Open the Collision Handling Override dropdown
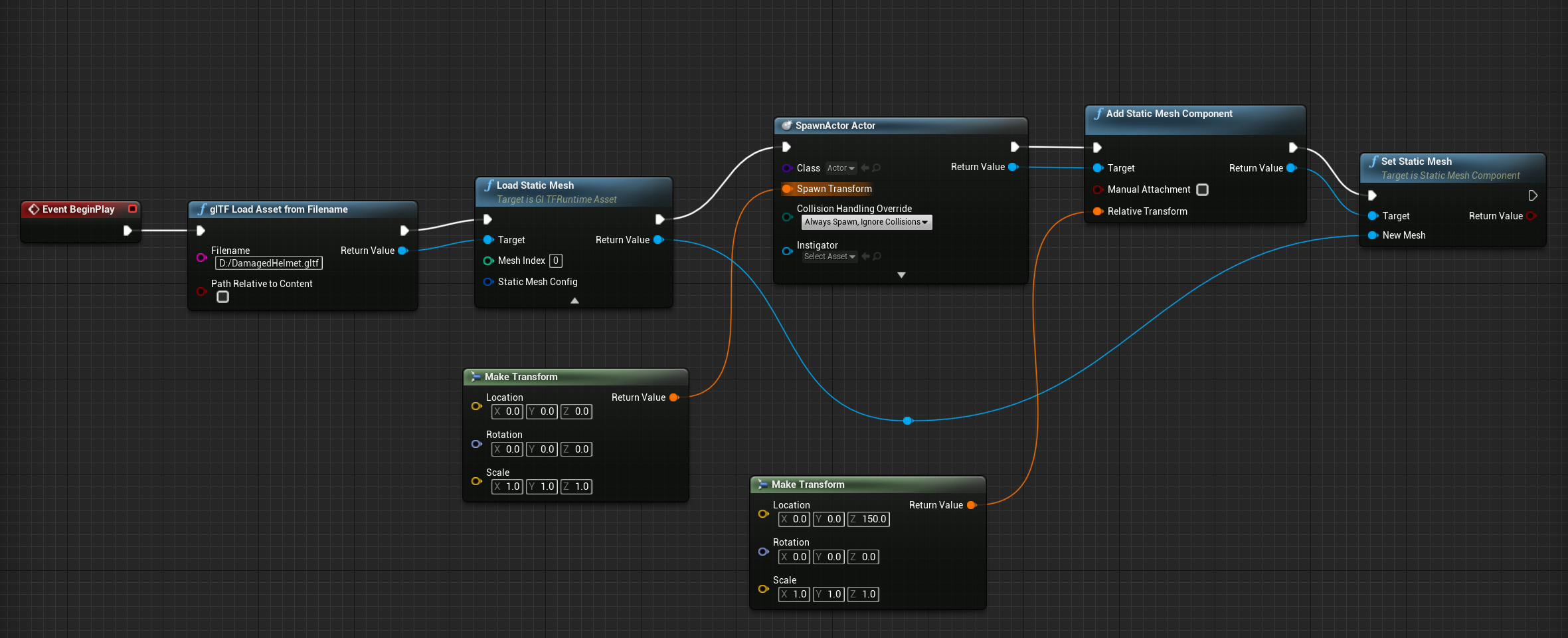The image size is (1568, 638). point(866,222)
